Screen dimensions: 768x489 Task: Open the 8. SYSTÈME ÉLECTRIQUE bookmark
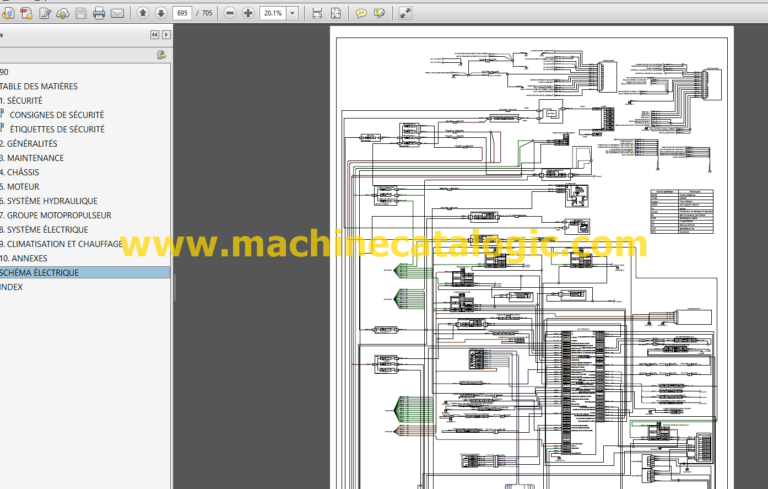click(44, 230)
